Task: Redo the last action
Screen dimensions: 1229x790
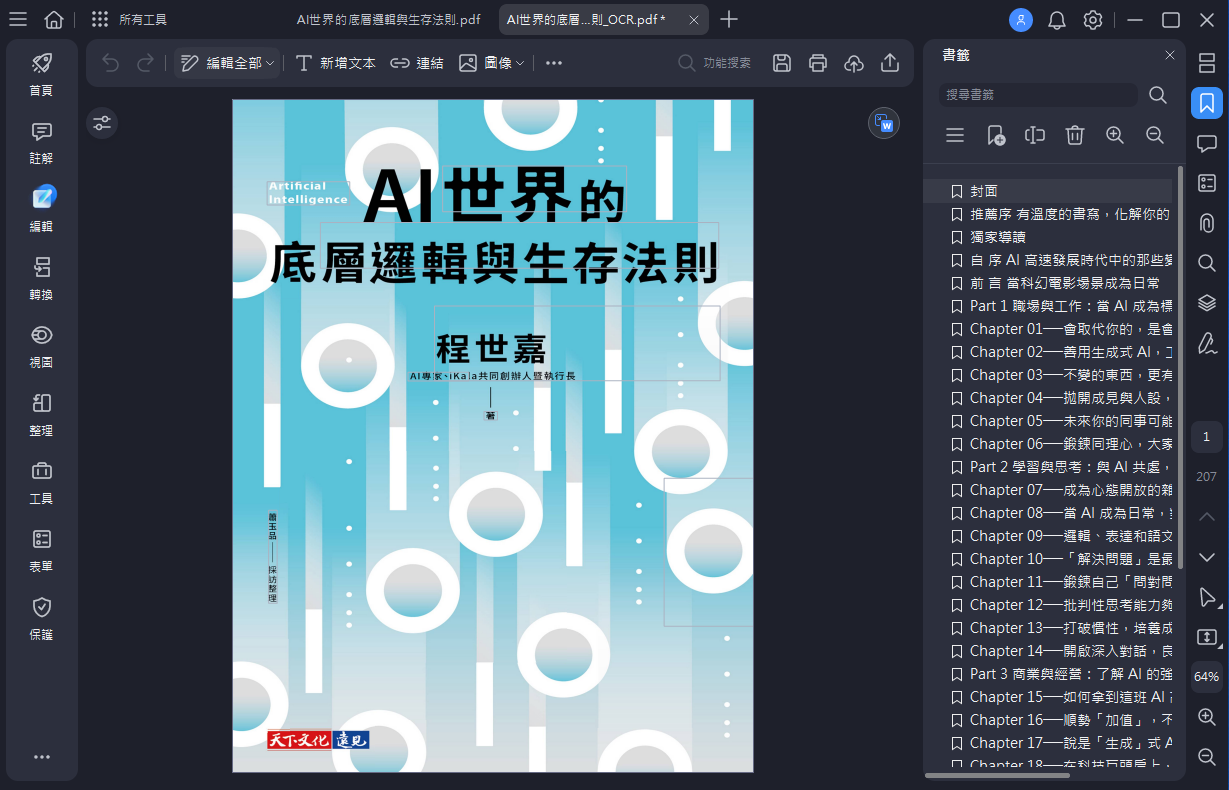Action: (x=146, y=63)
